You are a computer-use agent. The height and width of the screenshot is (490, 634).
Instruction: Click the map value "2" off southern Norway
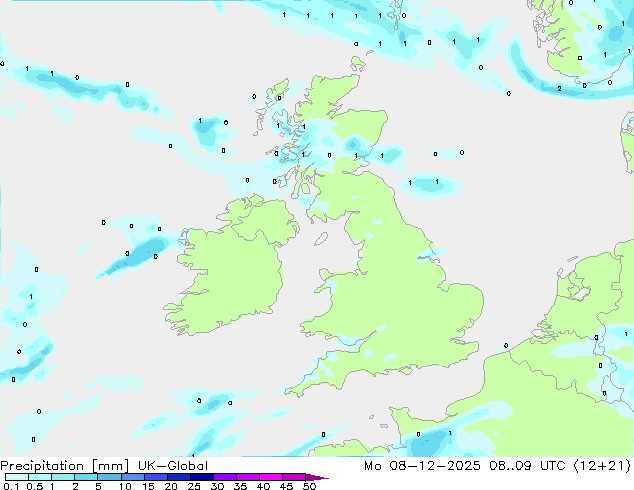559,89
